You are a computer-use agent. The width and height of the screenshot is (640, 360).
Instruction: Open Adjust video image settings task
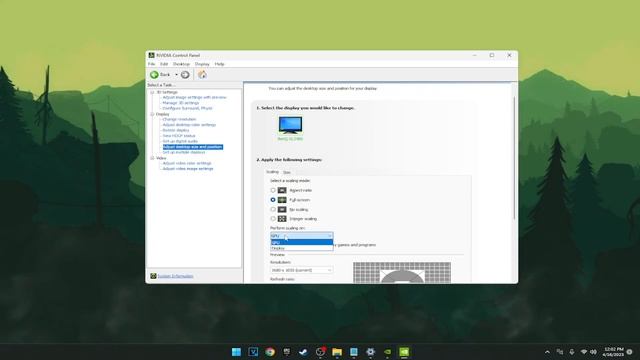(188, 169)
